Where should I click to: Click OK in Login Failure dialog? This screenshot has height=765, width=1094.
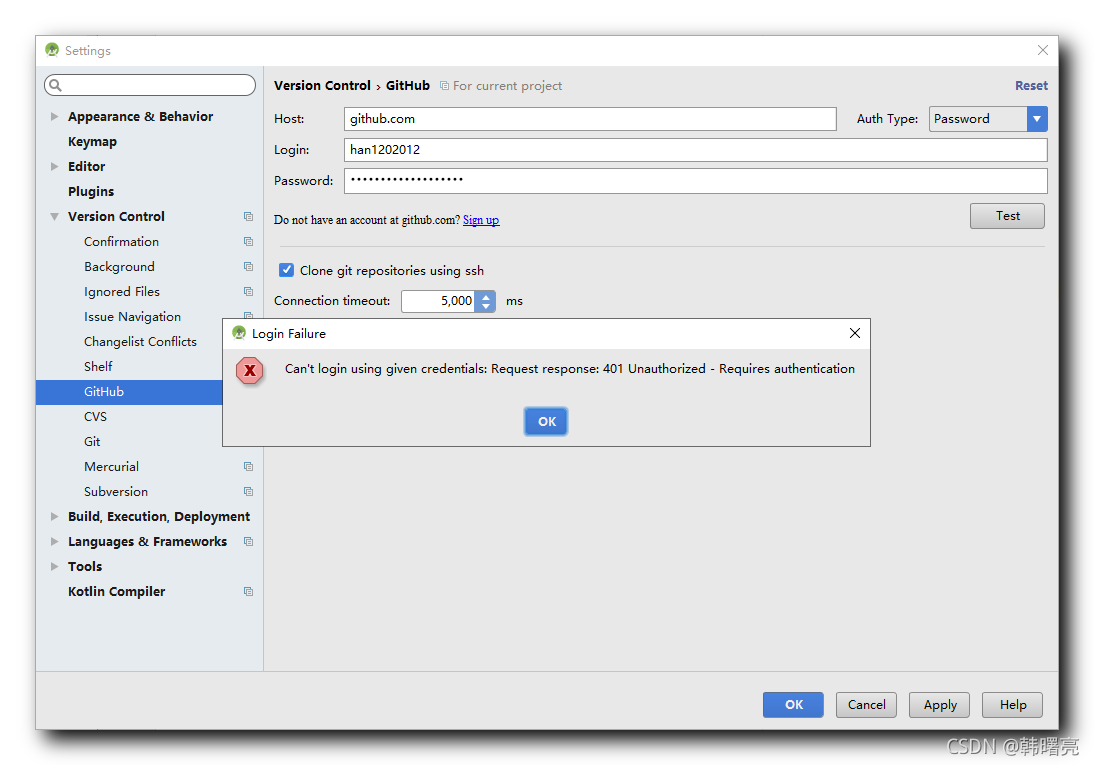pos(546,422)
